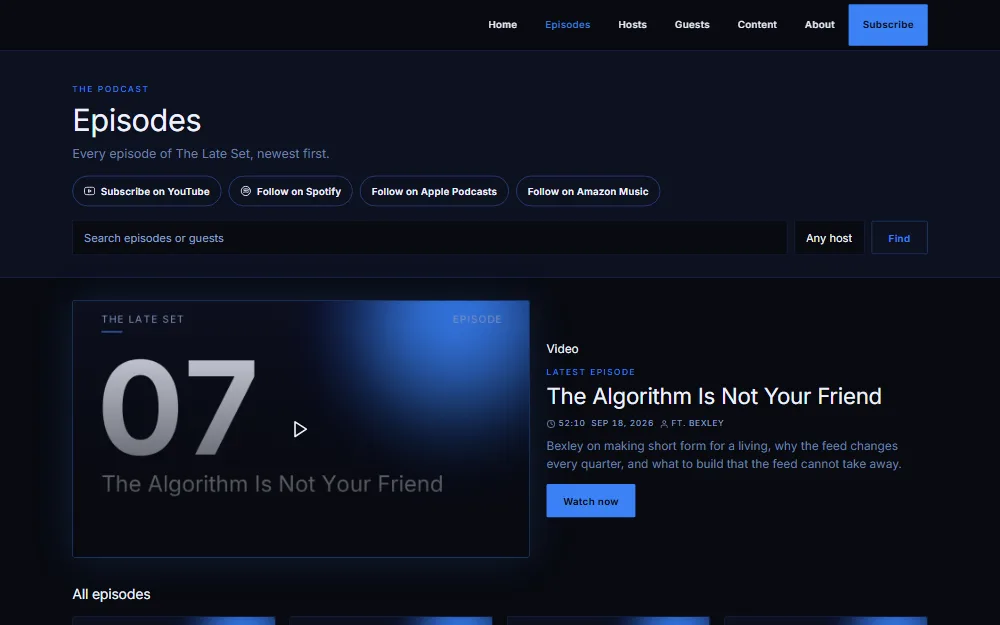This screenshot has height=625, width=1000.
Task: Go to the Home page
Action: pos(503,25)
